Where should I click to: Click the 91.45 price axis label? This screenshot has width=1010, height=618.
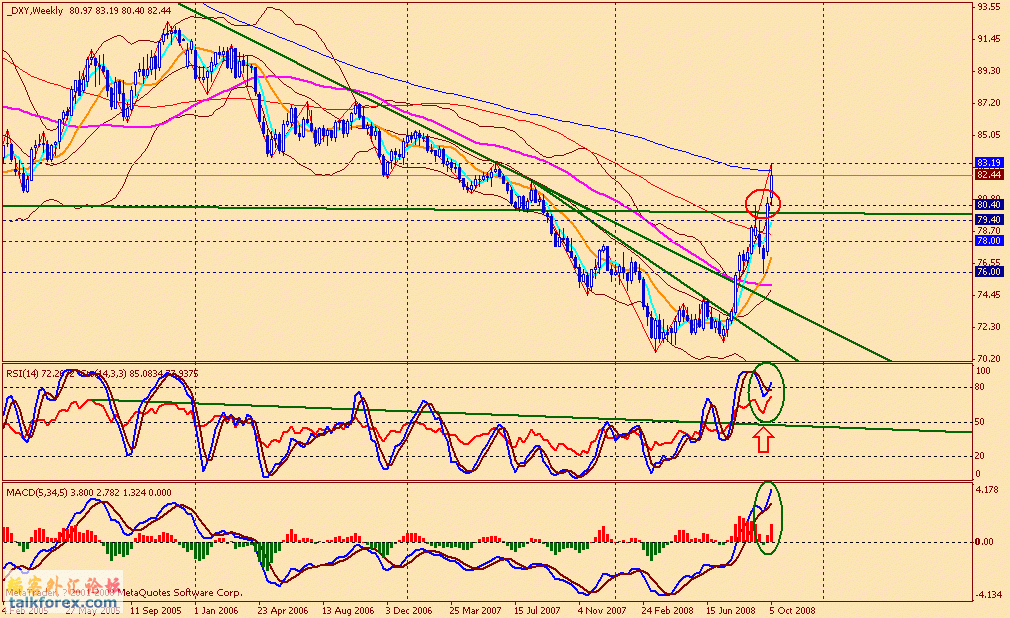[989, 39]
